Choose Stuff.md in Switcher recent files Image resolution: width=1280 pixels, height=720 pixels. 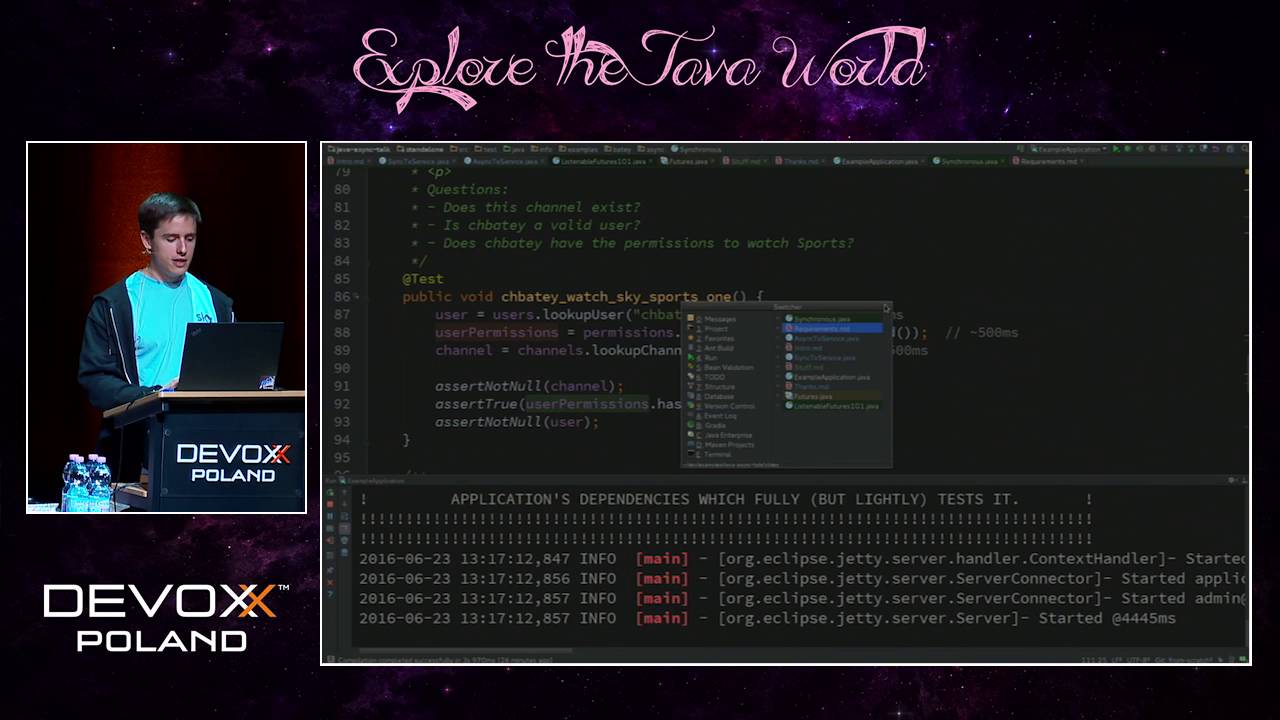click(832, 367)
